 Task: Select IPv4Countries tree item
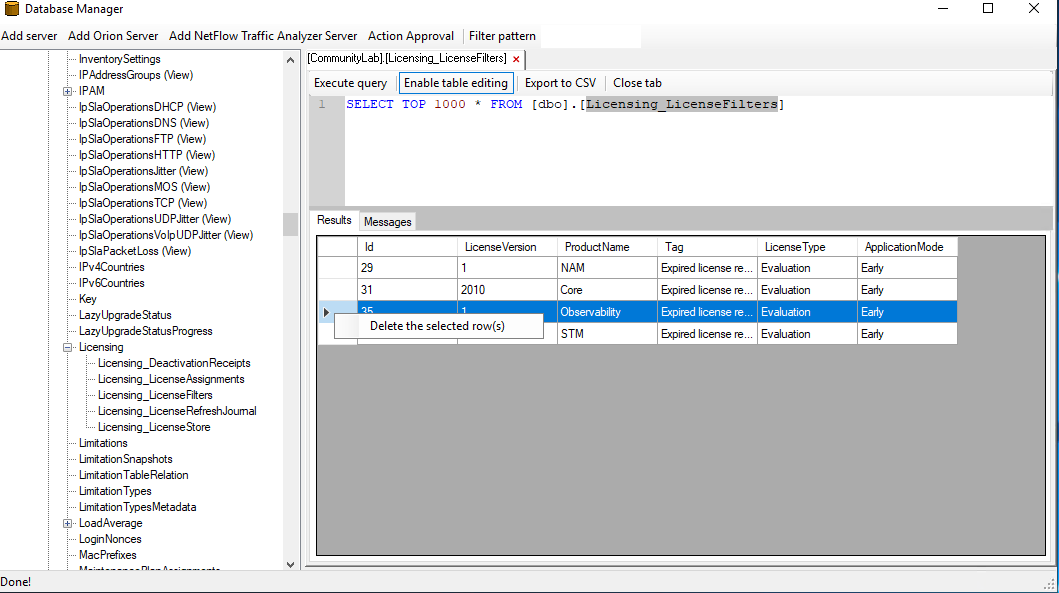coord(111,267)
